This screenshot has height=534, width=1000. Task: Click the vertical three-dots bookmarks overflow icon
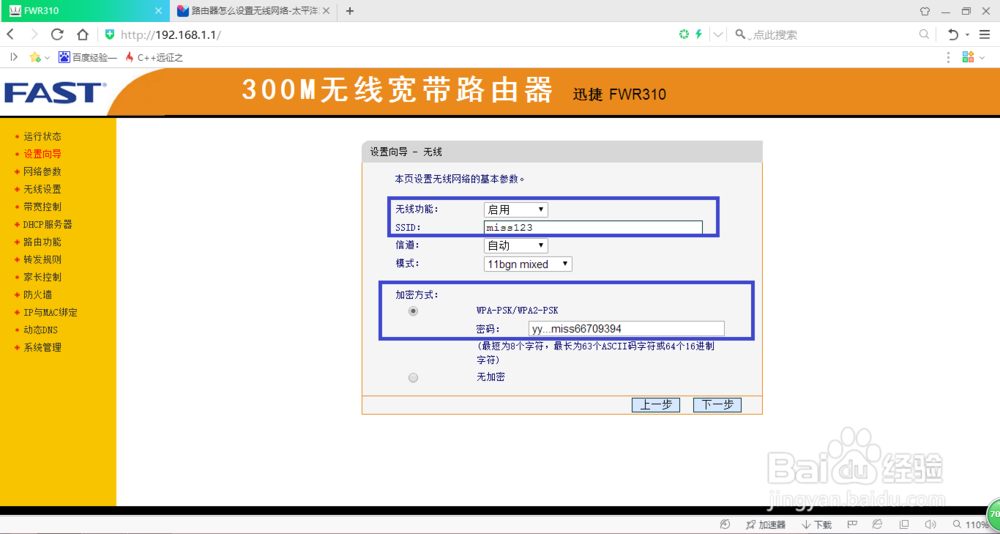pos(948,57)
